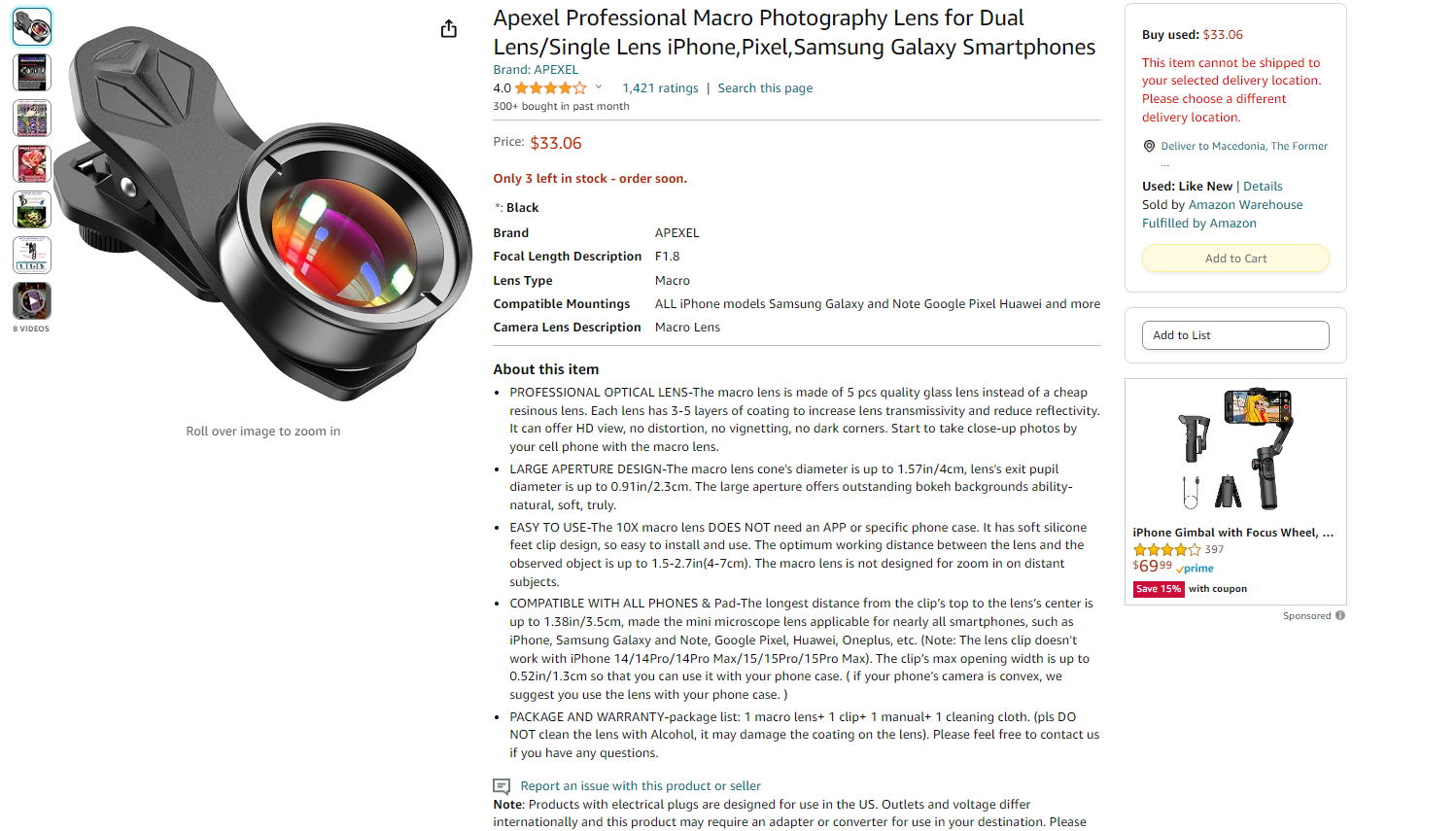Select the second product image thumbnail
Screen dimensions: 1456x831
tap(32, 73)
